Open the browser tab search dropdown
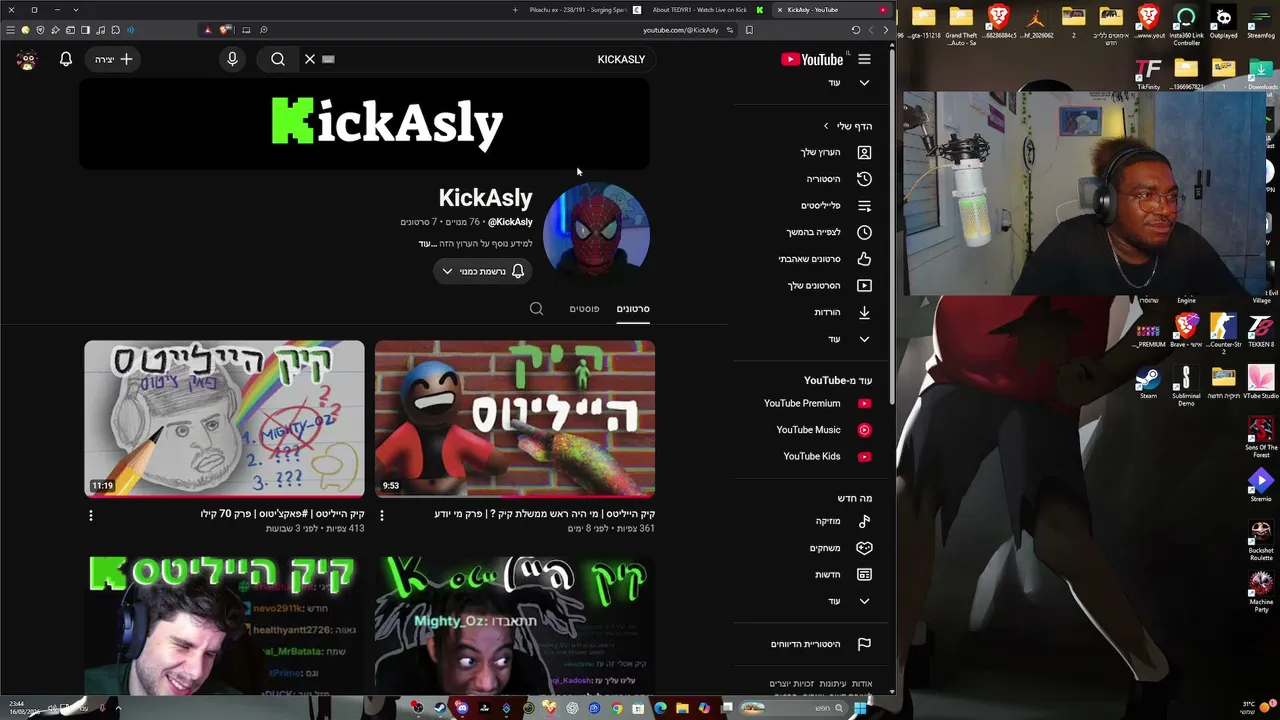This screenshot has width=1280, height=720. [x=75, y=10]
